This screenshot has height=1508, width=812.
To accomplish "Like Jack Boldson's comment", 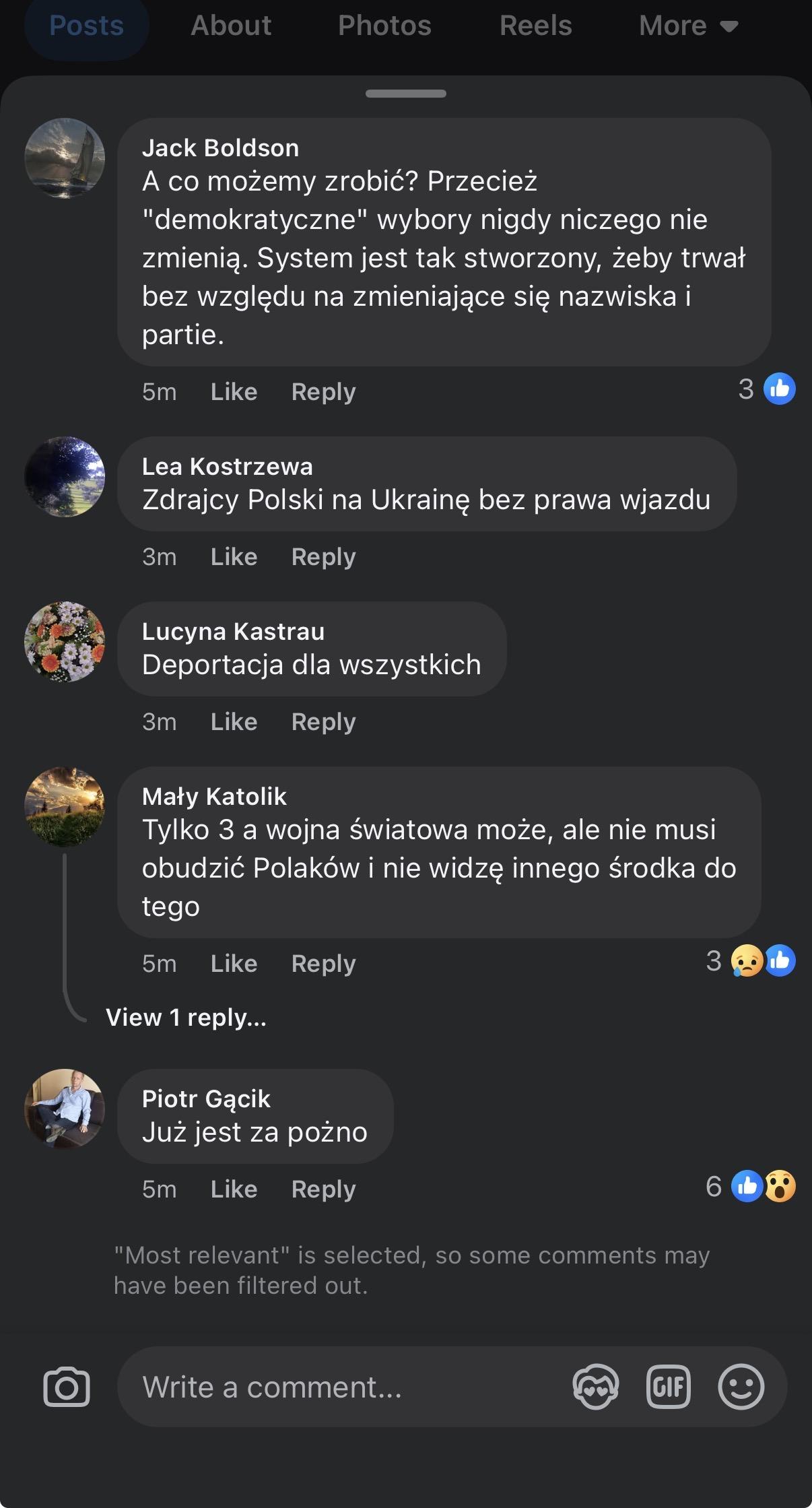I will coord(234,392).
